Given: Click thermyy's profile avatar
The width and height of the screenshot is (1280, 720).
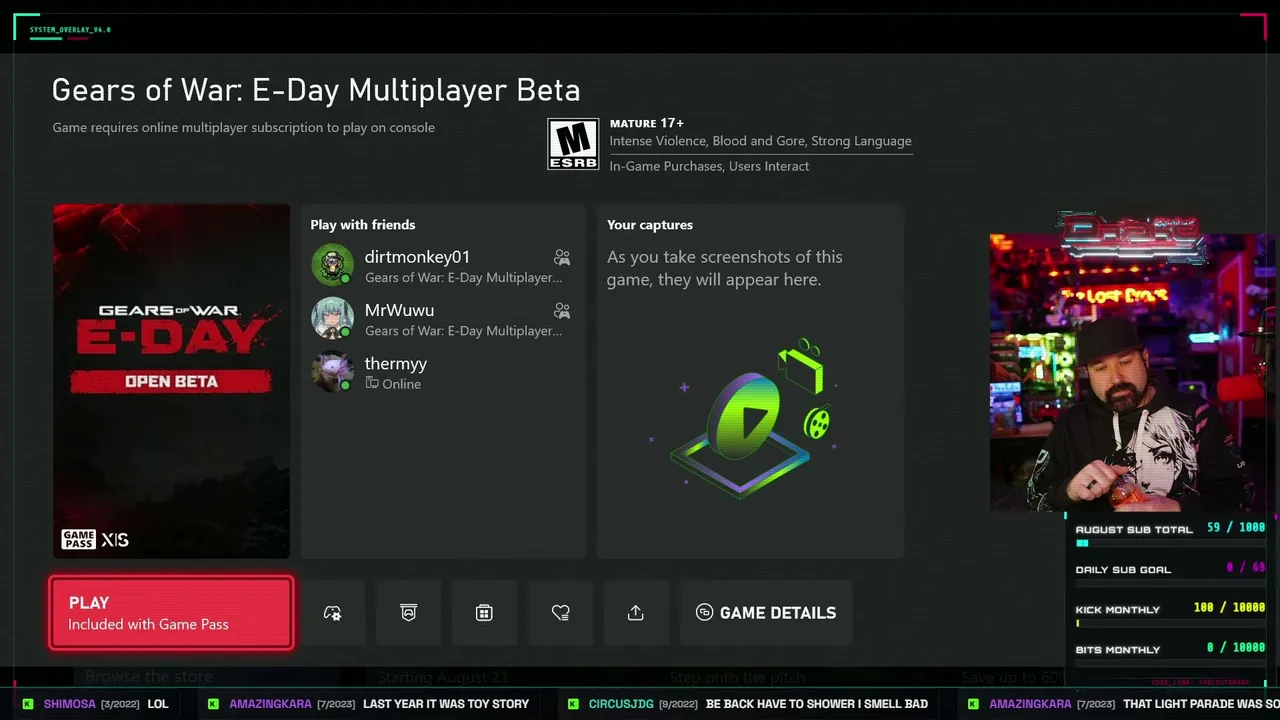Looking at the screenshot, I should (x=332, y=372).
